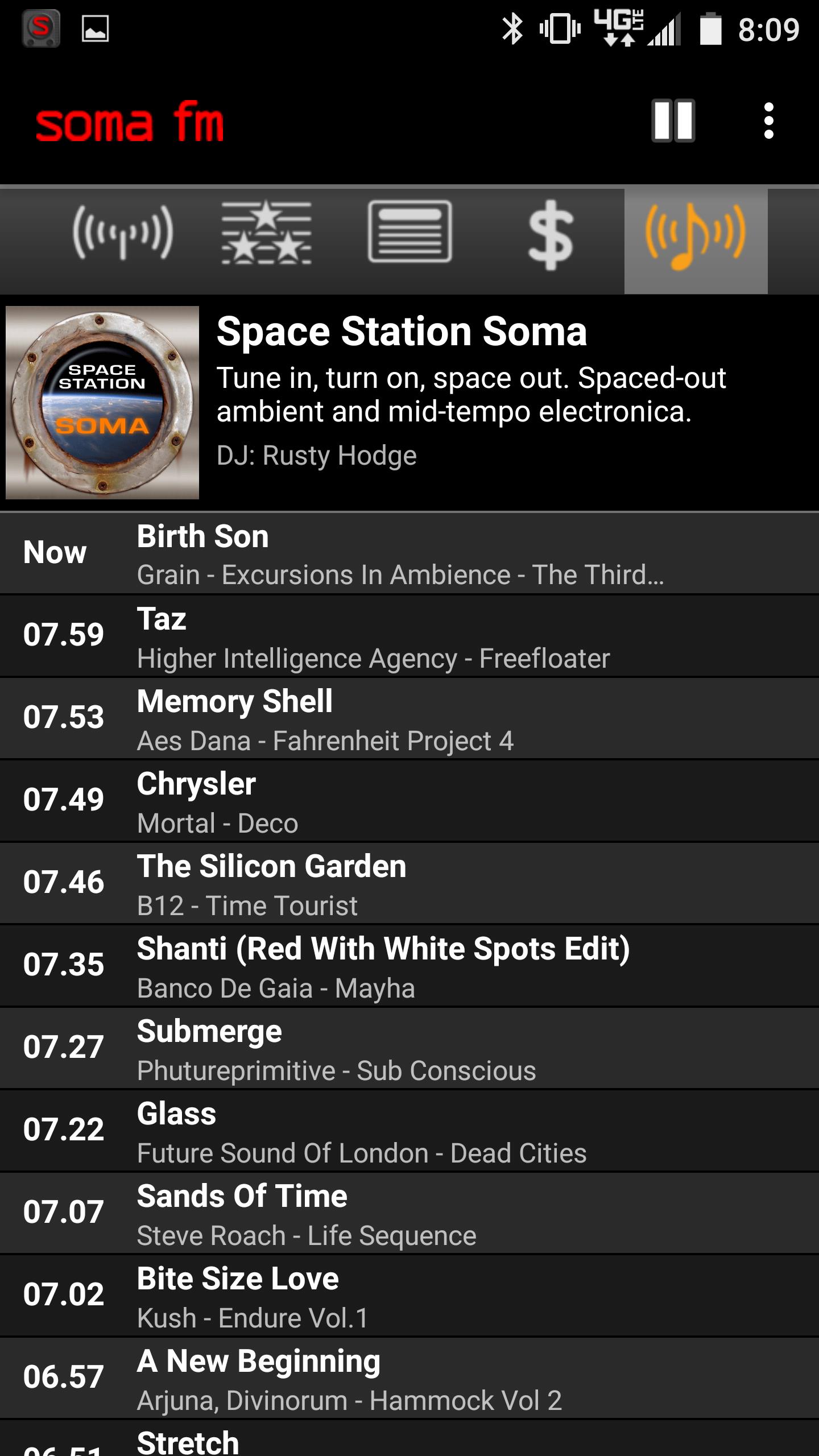
Task: Pause the stream playback
Action: point(673,121)
